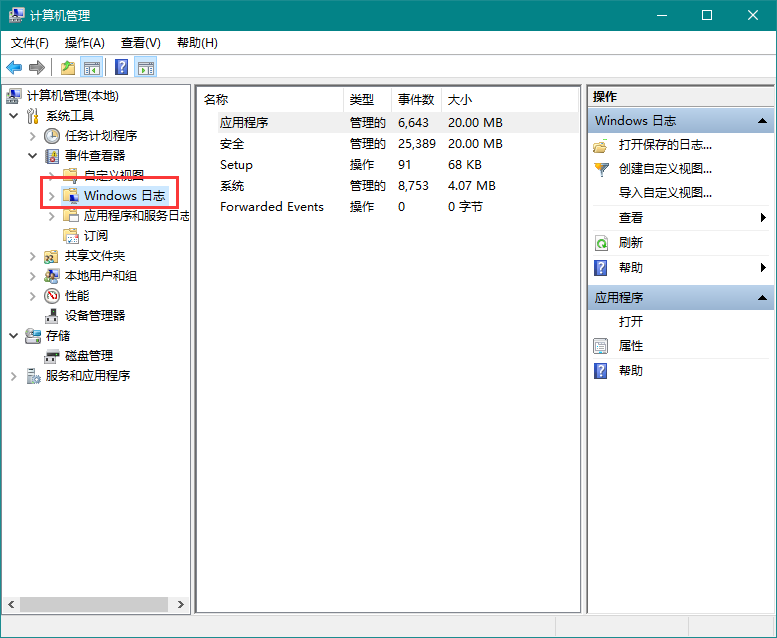The width and height of the screenshot is (777, 638).
Task: Click the 共享文件夹 icon
Action: [x=52, y=256]
